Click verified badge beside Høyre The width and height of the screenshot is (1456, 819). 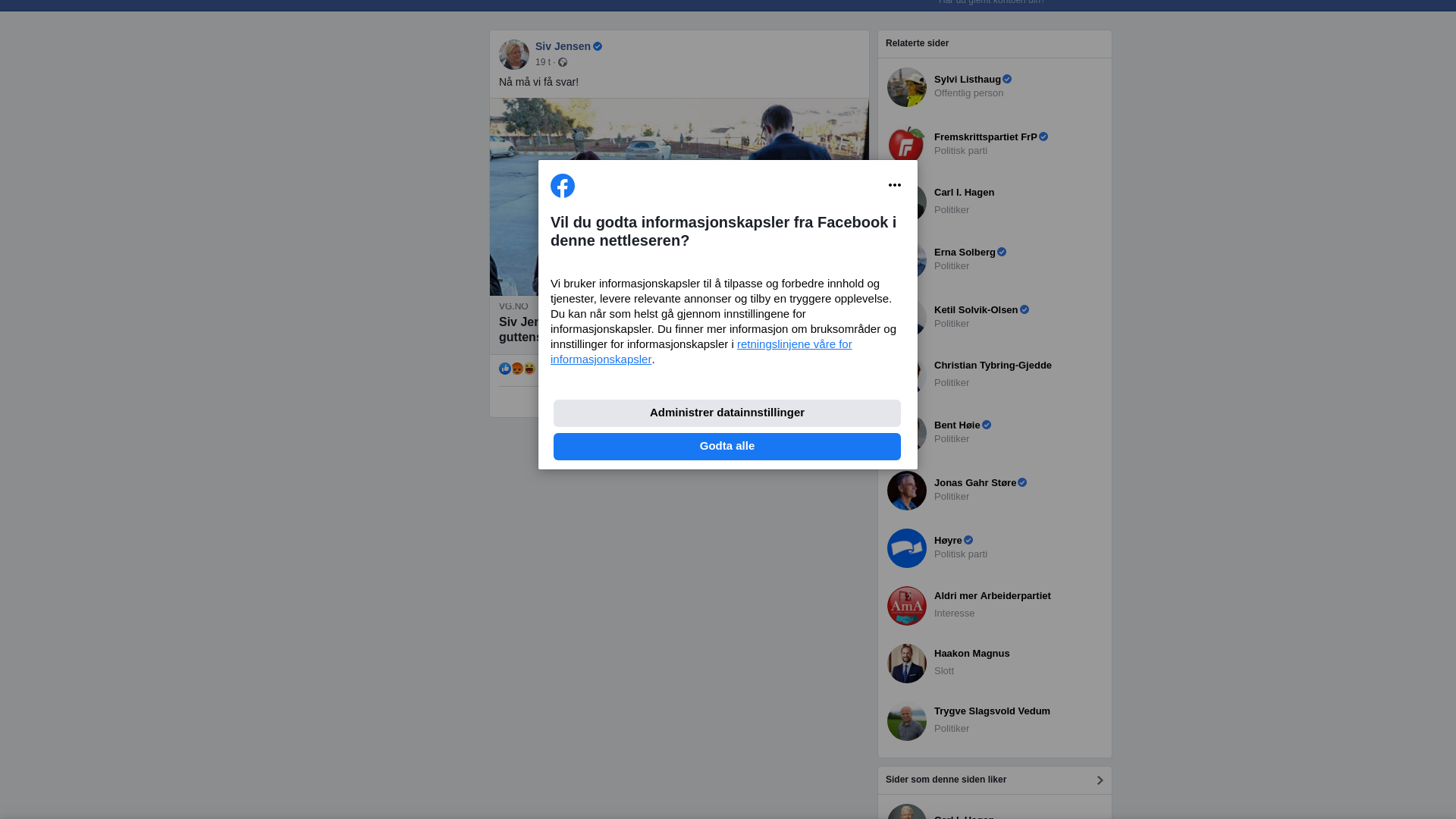(x=968, y=541)
